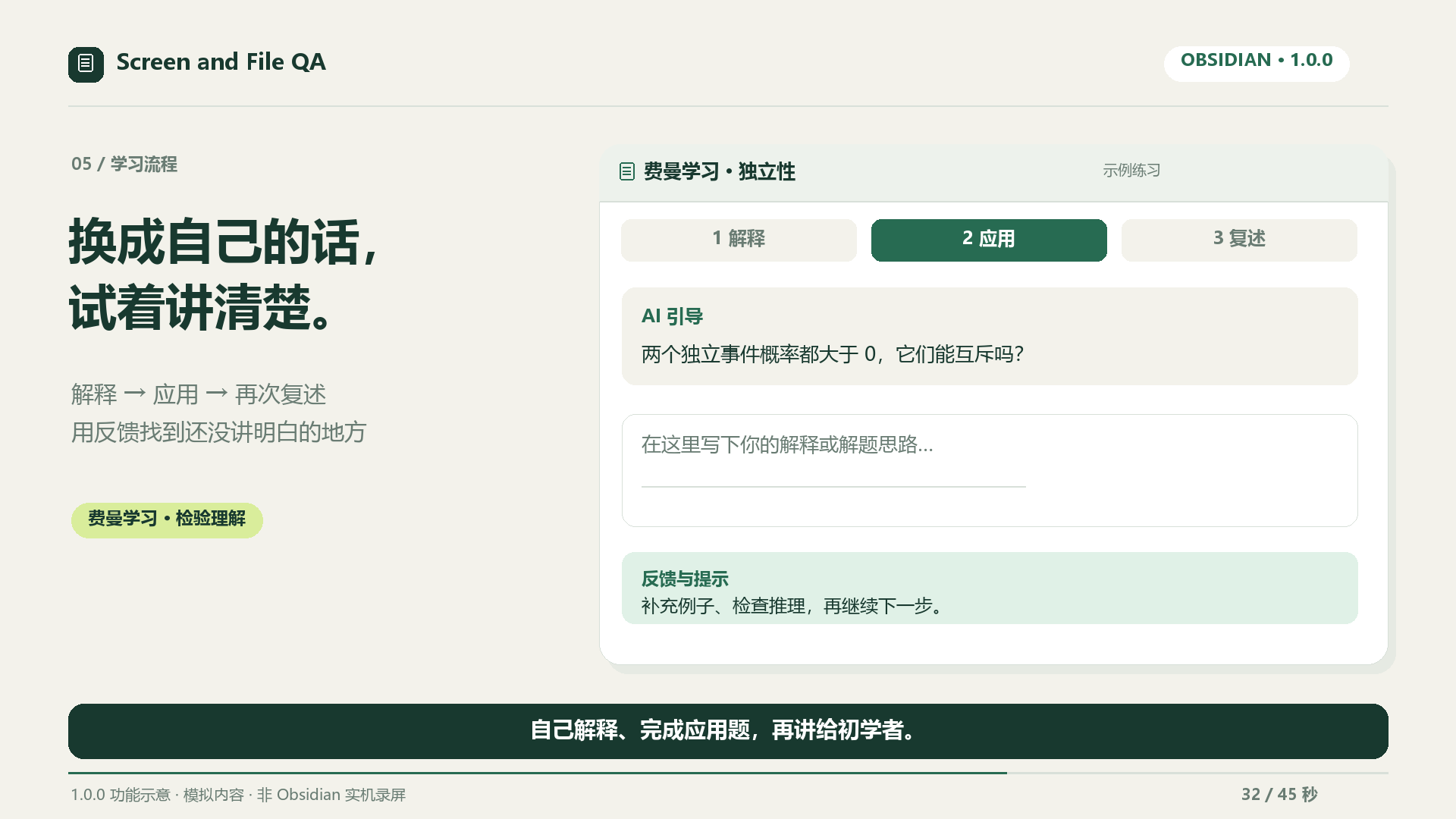Click the explanation text input field
Image resolution: width=1456 pixels, height=819 pixels.
990,470
